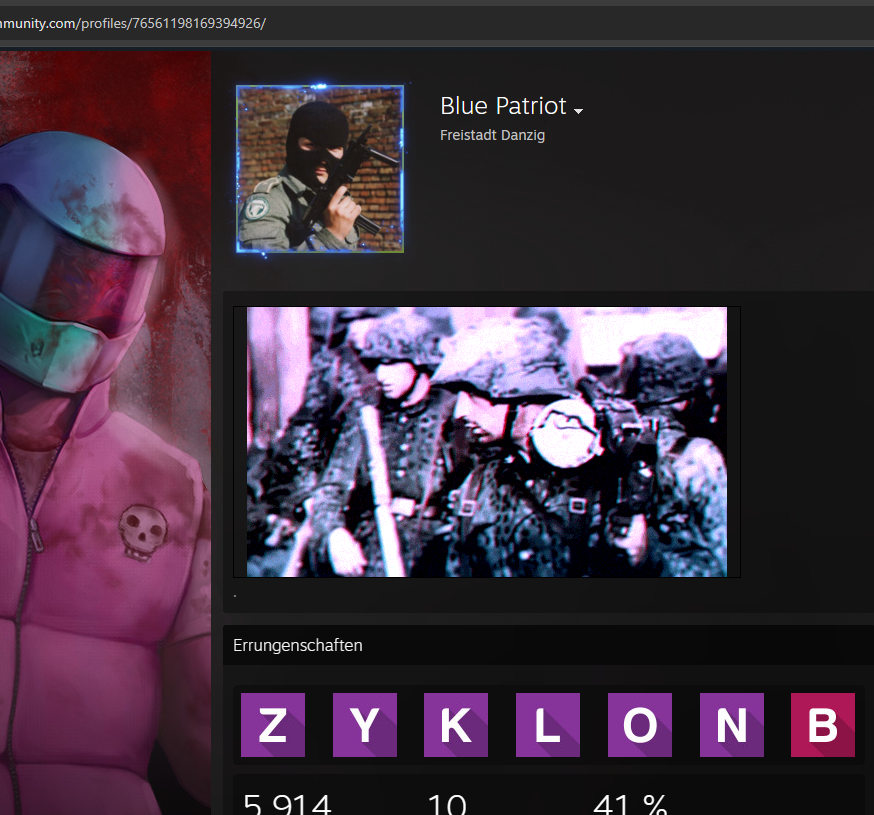Open the profile avatar picture

point(320,168)
